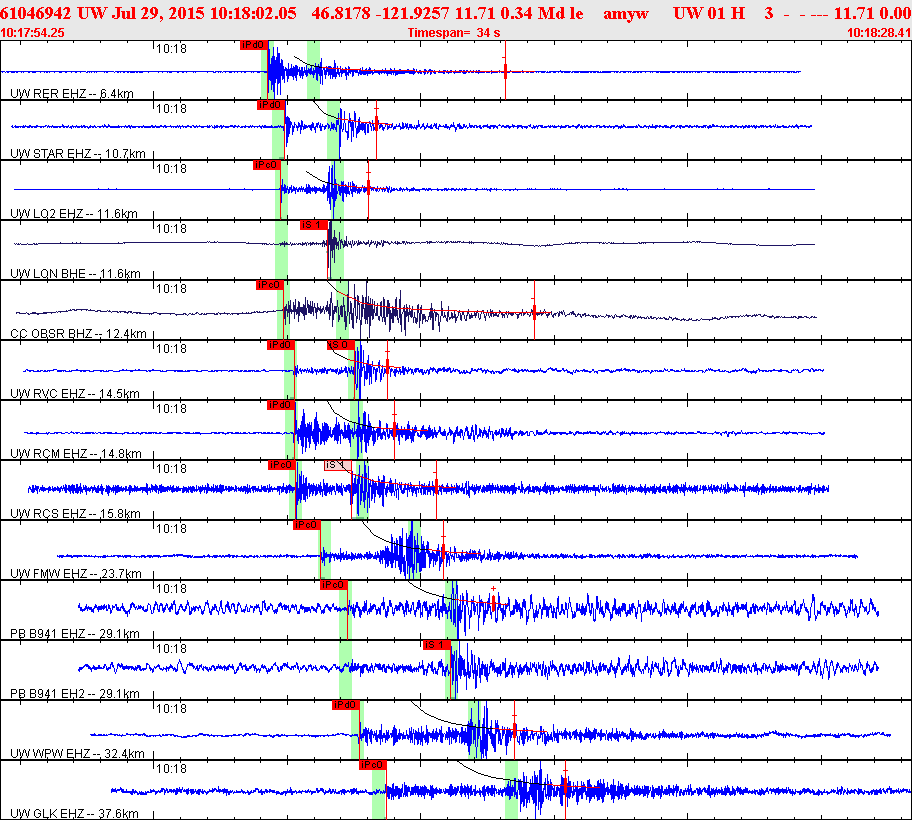This screenshot has height=820, width=912.
Task: Select the iPd0 pick flag on STAR trace
Action: [271, 105]
